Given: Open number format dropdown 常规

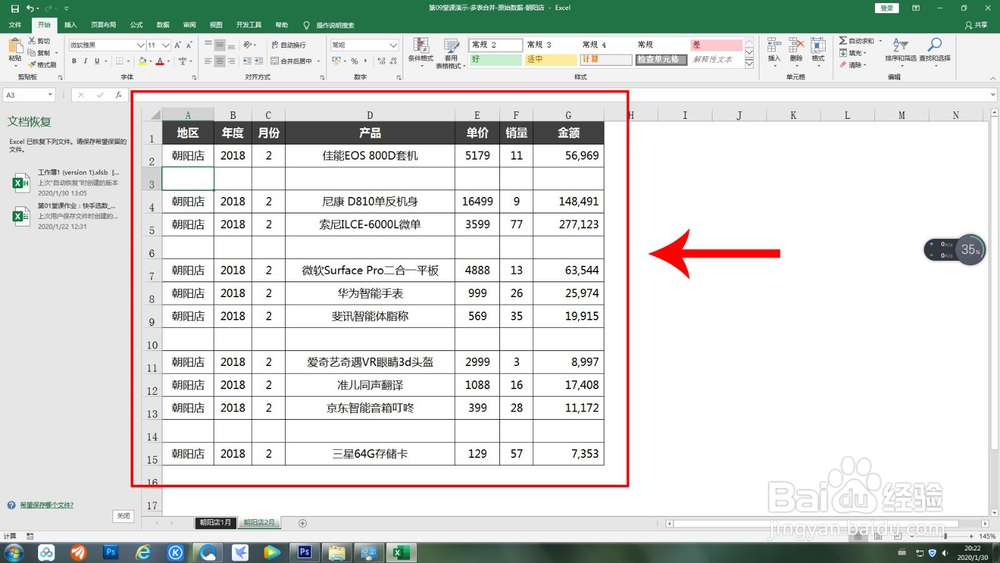Looking at the screenshot, I should tap(393, 45).
